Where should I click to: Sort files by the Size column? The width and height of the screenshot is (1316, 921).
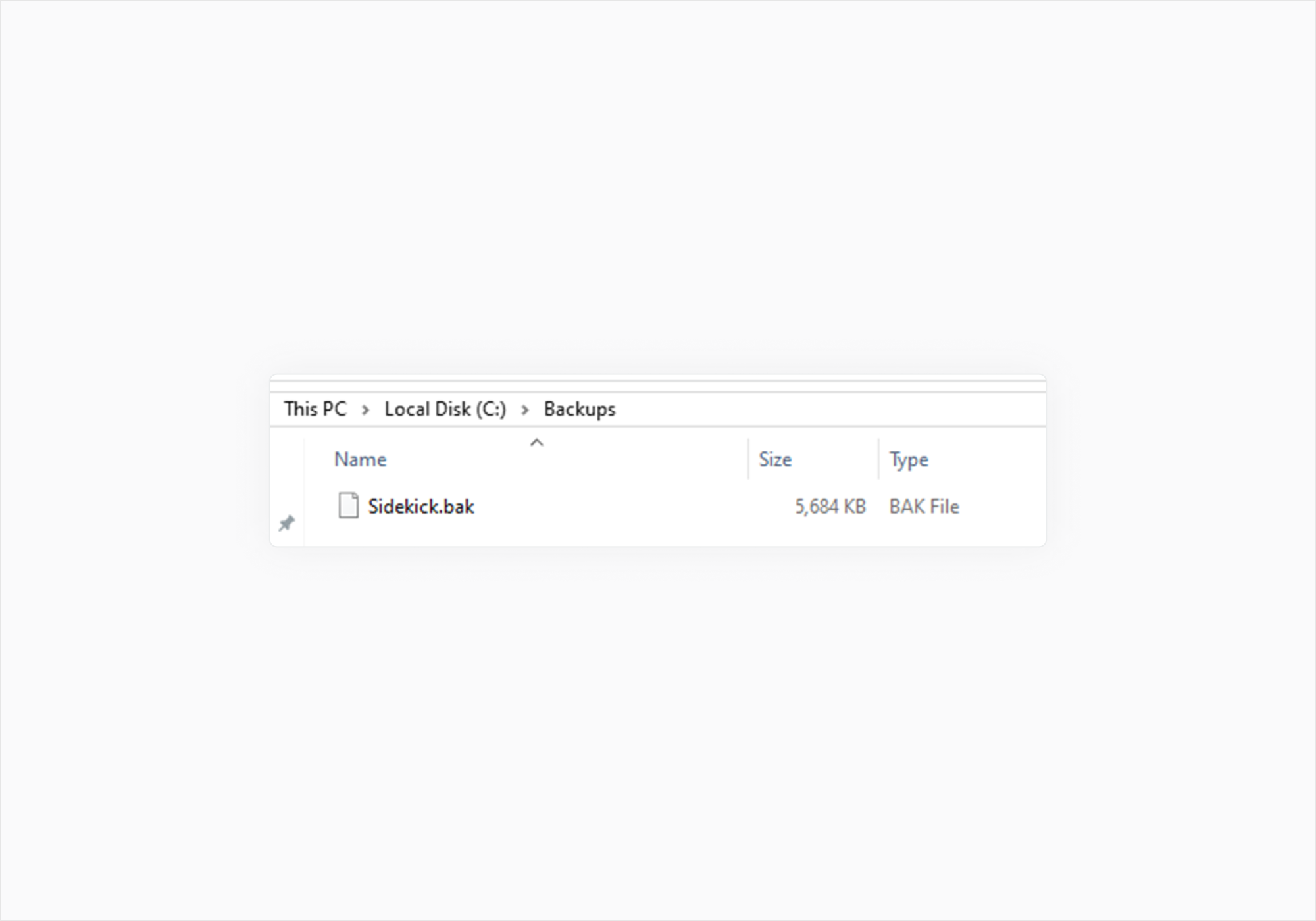(x=775, y=459)
